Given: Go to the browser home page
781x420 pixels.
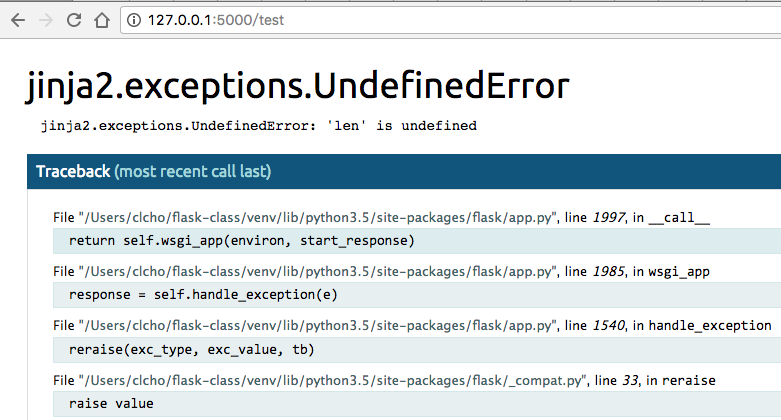Looking at the screenshot, I should (101, 19).
